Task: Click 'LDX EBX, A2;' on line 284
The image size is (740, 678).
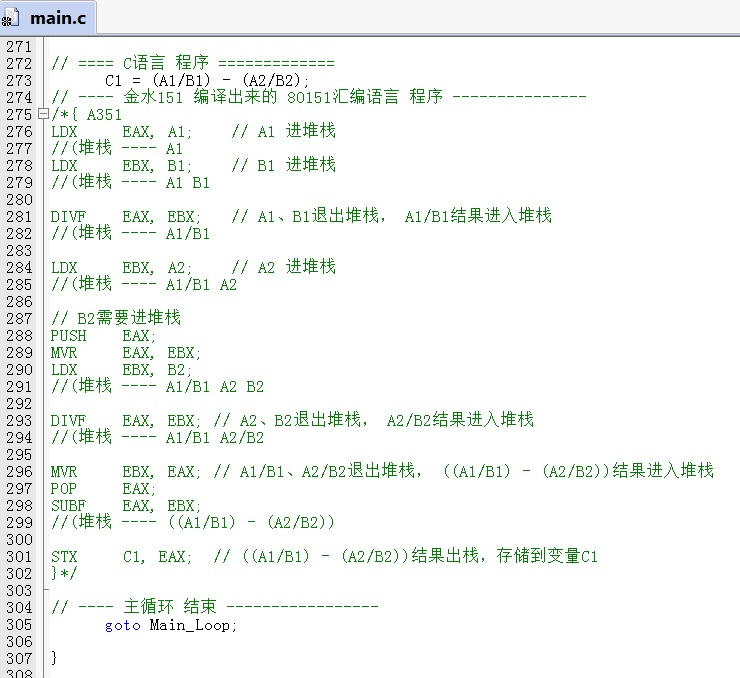Action: [x=121, y=268]
